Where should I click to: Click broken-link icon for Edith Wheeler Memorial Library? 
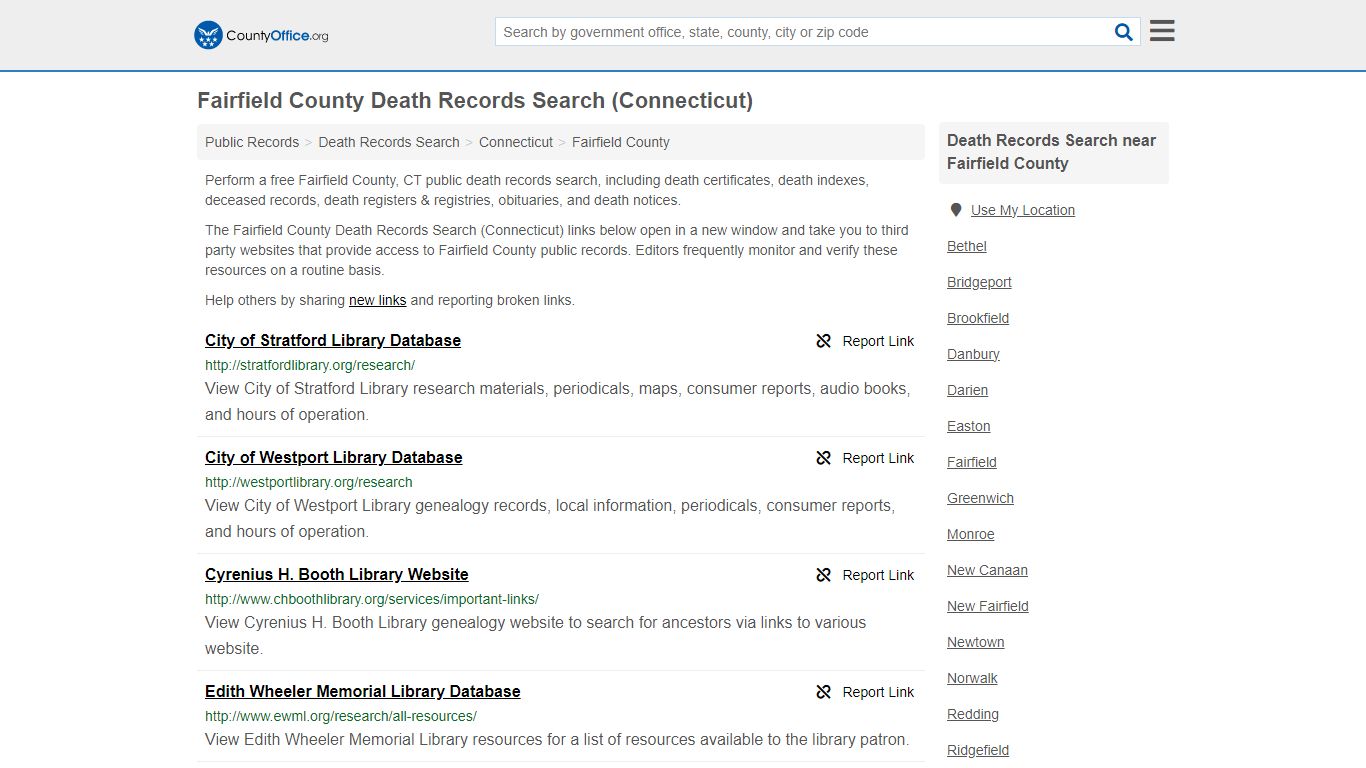pyautogui.click(x=824, y=692)
